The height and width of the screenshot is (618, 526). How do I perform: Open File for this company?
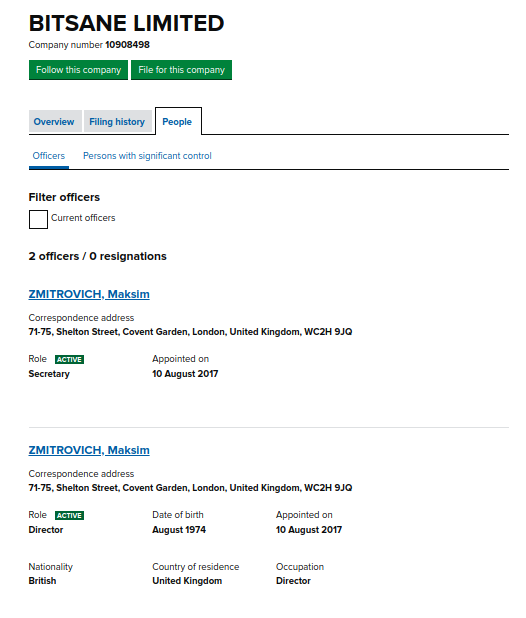click(x=181, y=70)
